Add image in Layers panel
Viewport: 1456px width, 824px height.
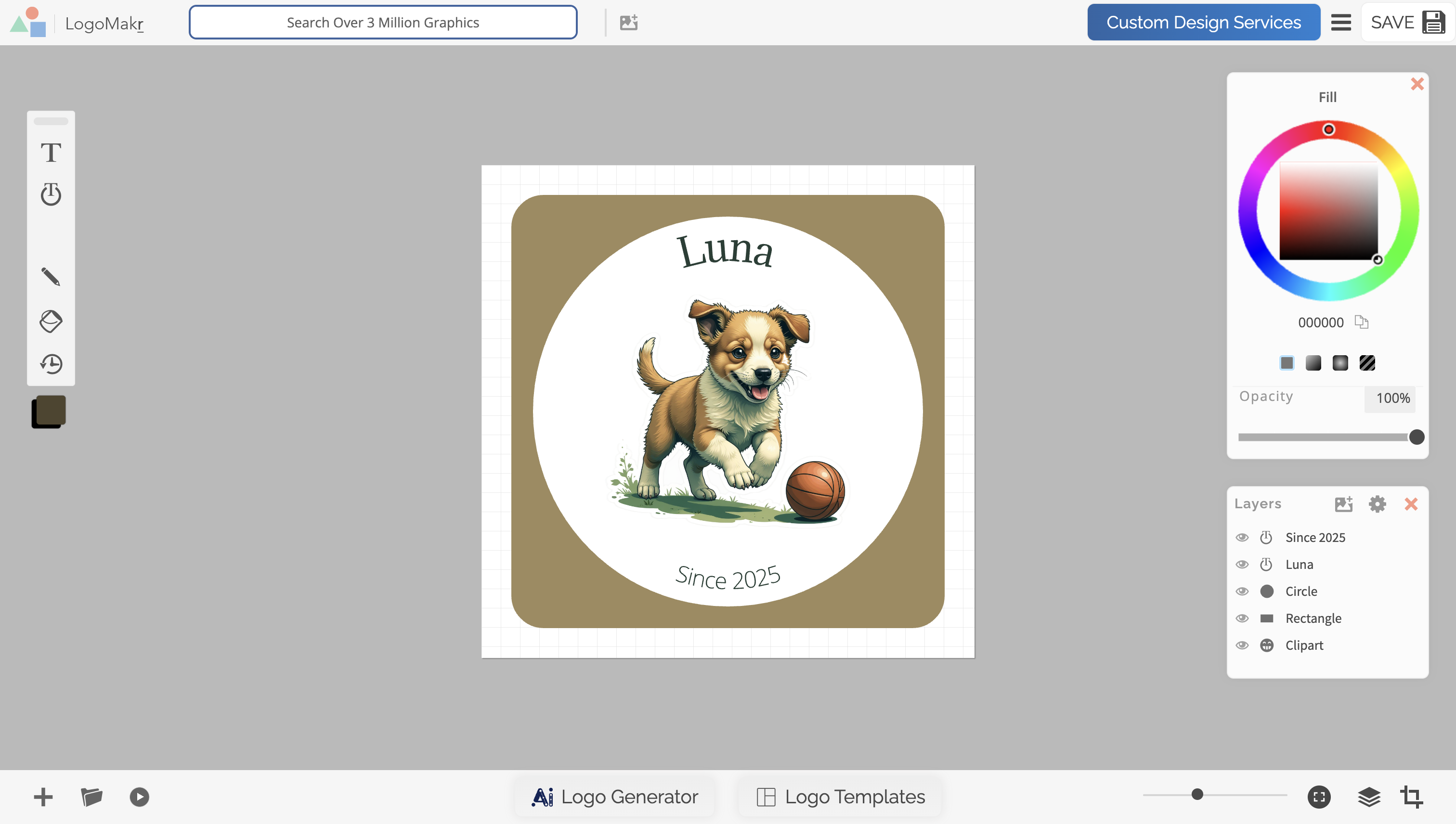[x=1343, y=503]
